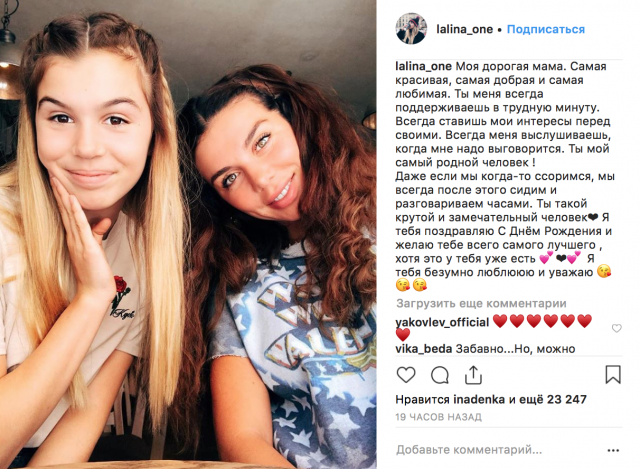The height and width of the screenshot is (469, 640).
Task: Share the post using the share icon
Action: pos(473,375)
